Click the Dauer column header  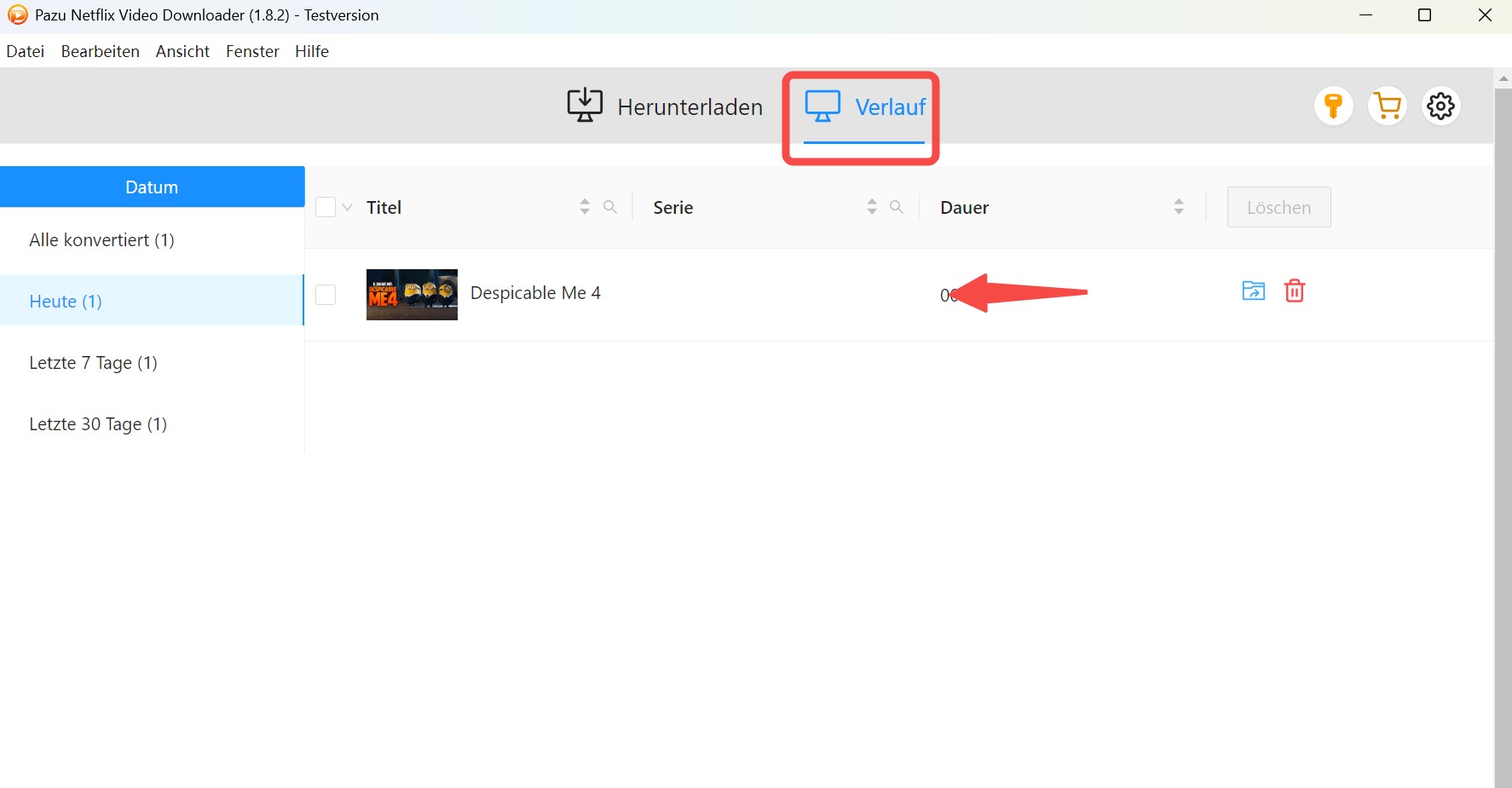pos(964,207)
